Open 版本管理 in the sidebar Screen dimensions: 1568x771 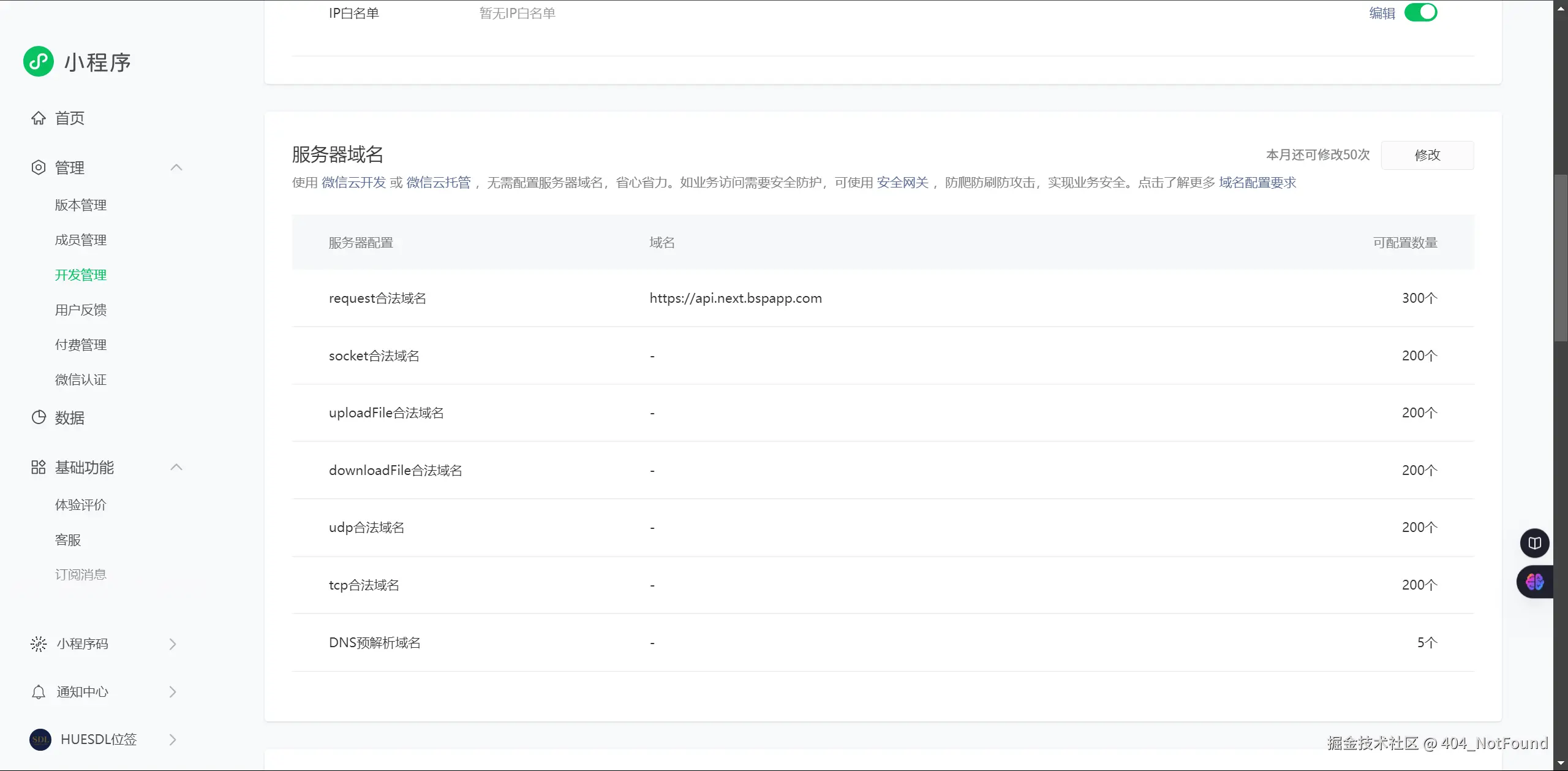tap(81, 205)
